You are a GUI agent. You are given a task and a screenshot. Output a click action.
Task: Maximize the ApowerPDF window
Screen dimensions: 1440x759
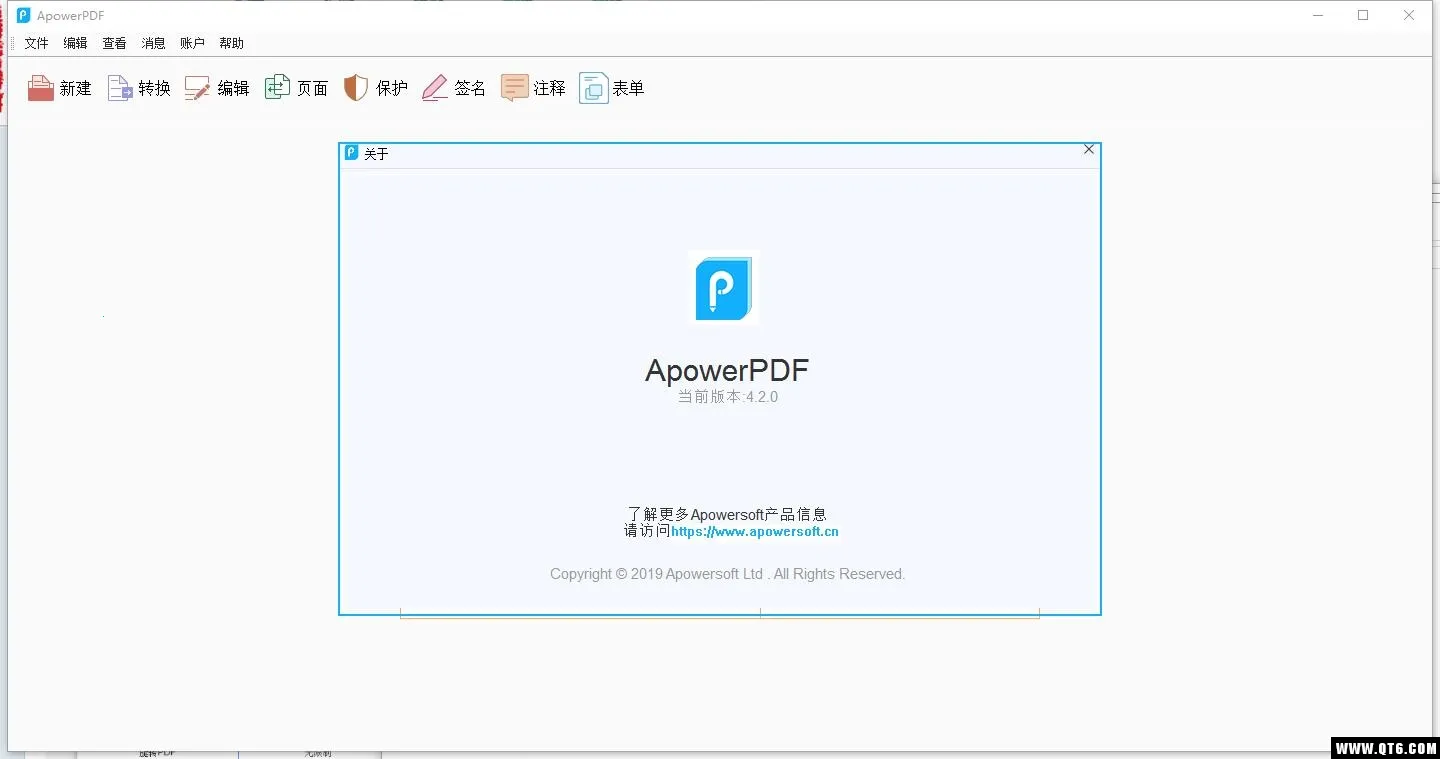1363,15
